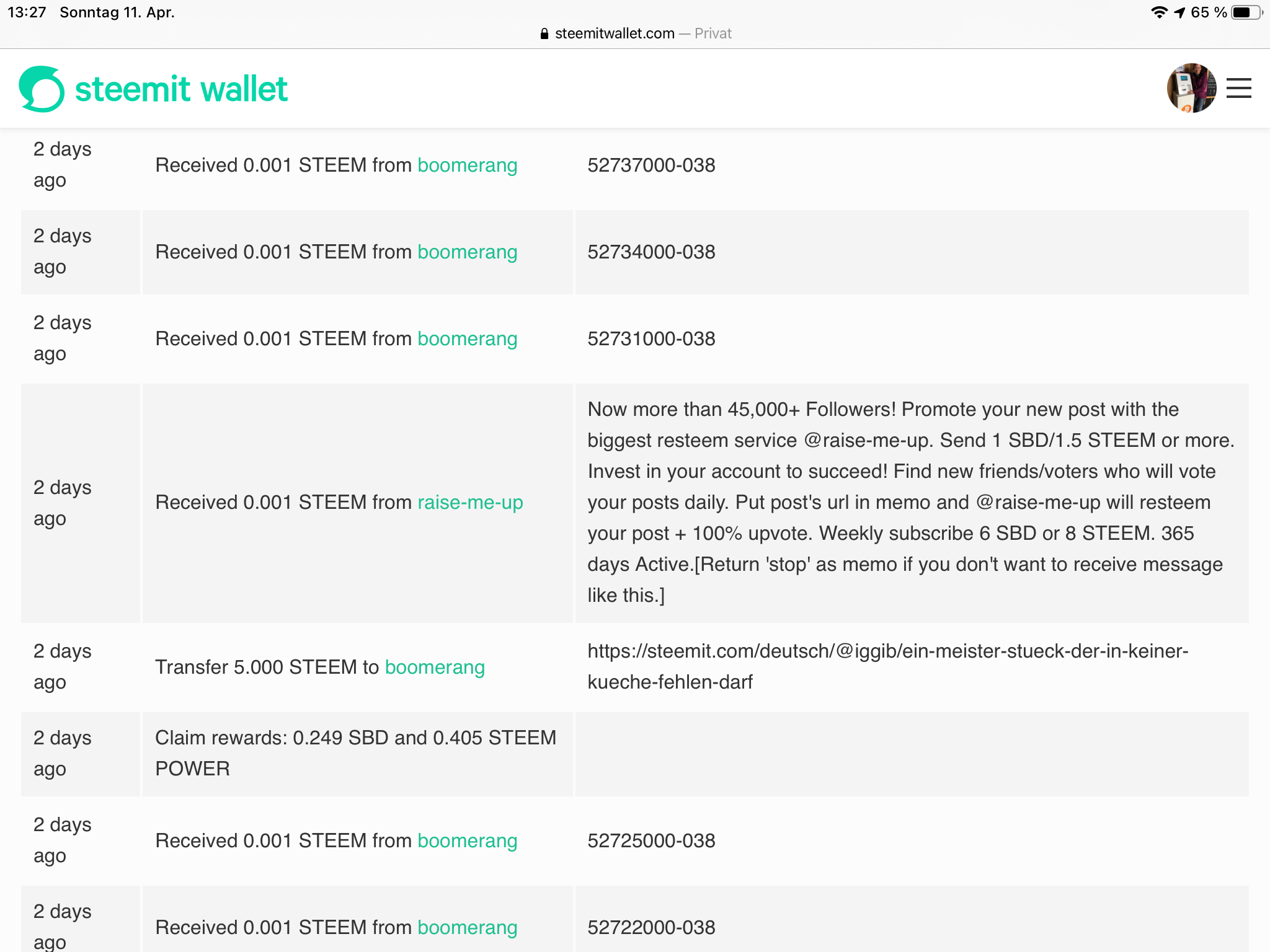Tap the user profile avatar
The height and width of the screenshot is (952, 1270).
1191,88
